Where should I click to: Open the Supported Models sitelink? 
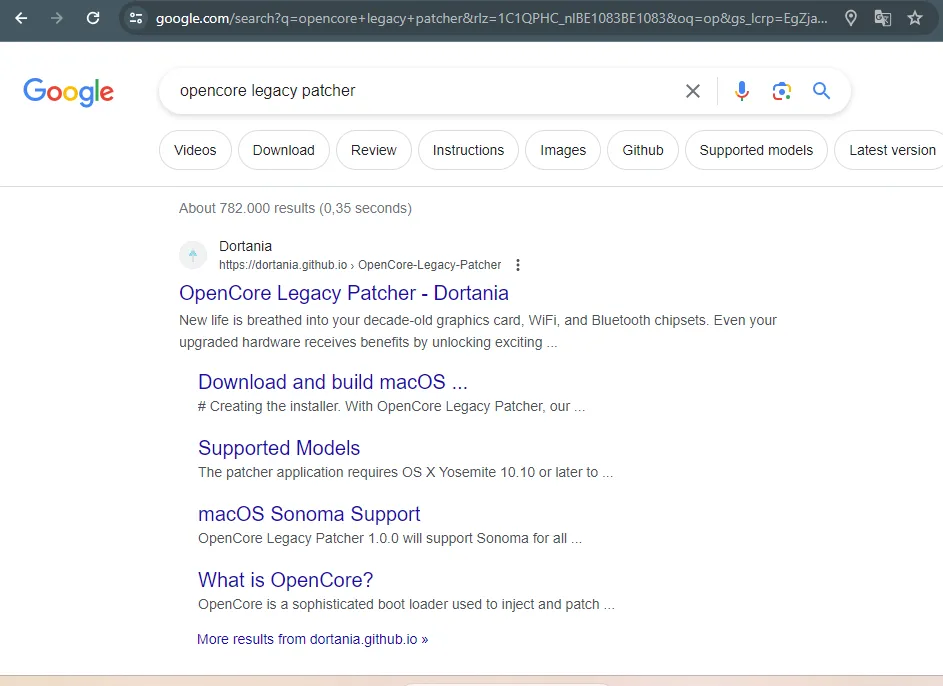point(279,449)
